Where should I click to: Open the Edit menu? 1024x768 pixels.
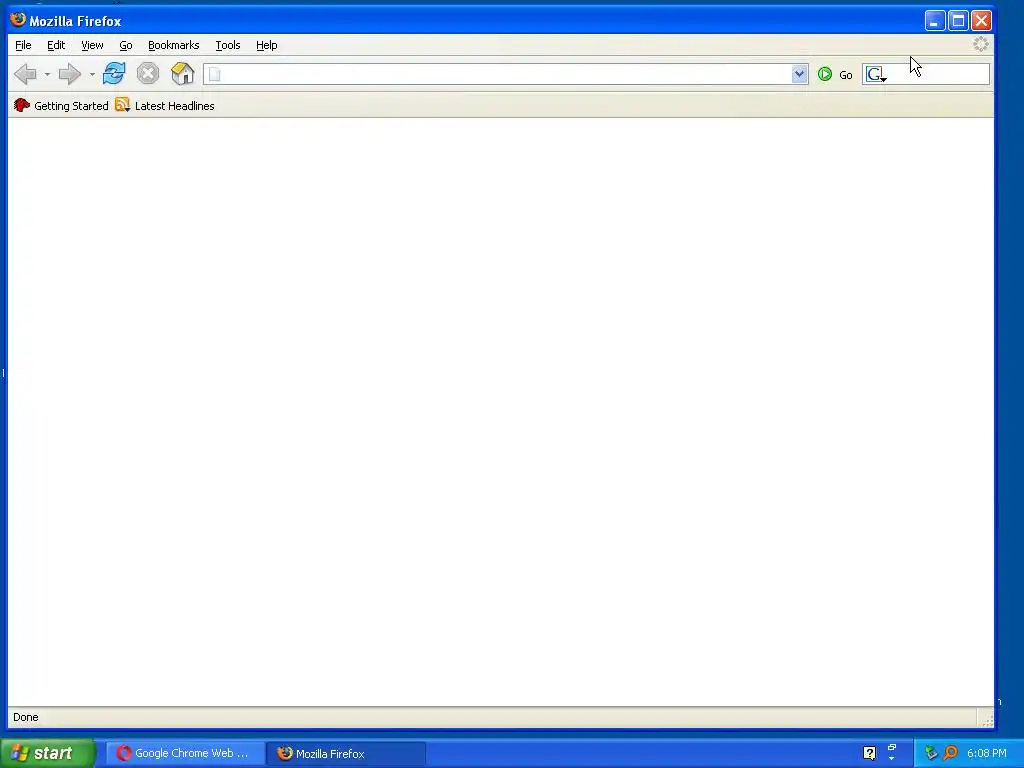pyautogui.click(x=56, y=45)
